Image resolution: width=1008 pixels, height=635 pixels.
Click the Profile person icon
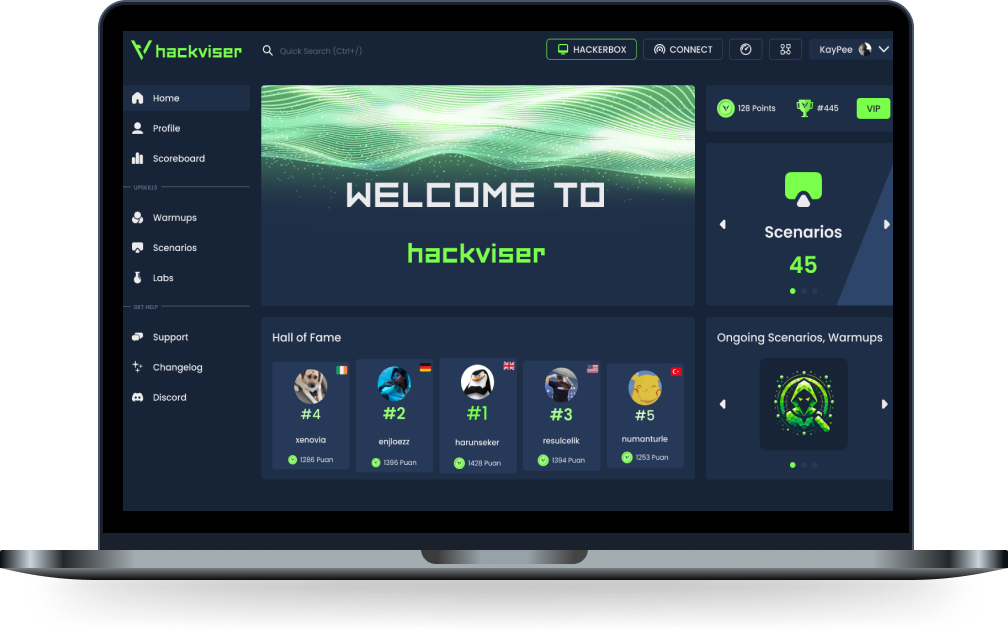click(x=138, y=128)
